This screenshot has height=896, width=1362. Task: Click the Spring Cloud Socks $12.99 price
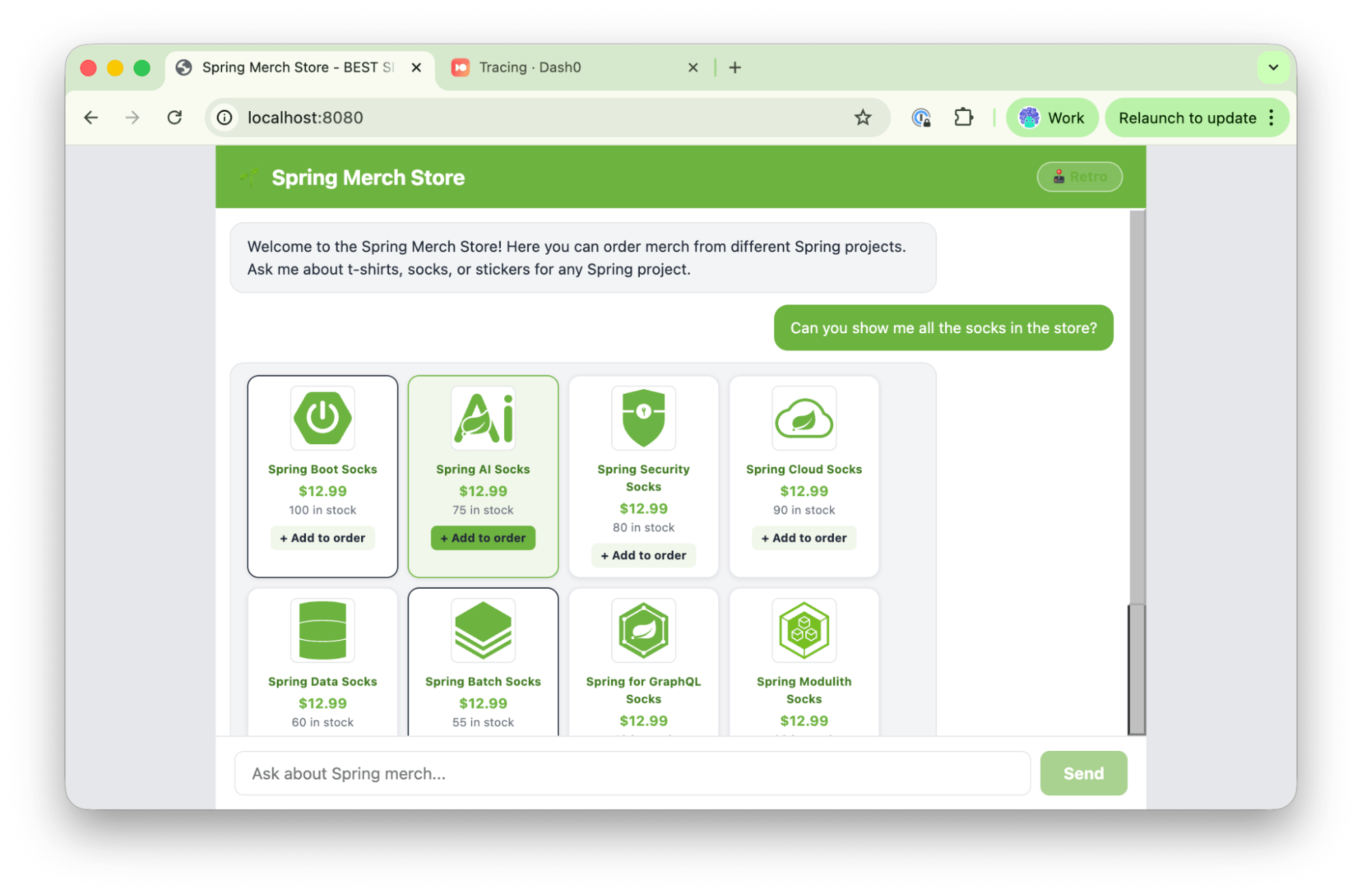804,491
